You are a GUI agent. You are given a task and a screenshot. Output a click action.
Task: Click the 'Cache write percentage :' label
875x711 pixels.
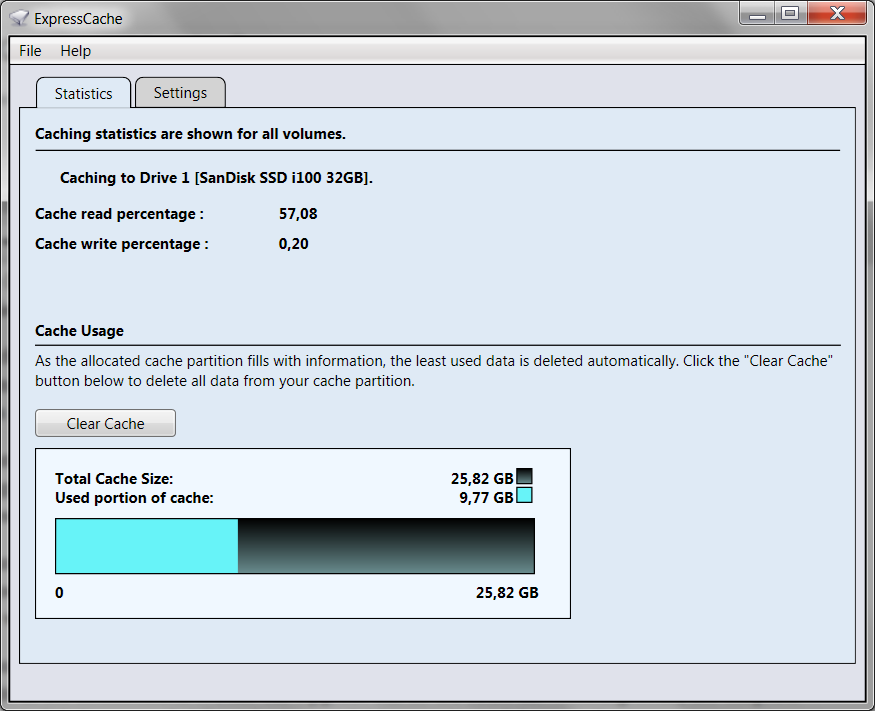pyautogui.click(x=122, y=244)
